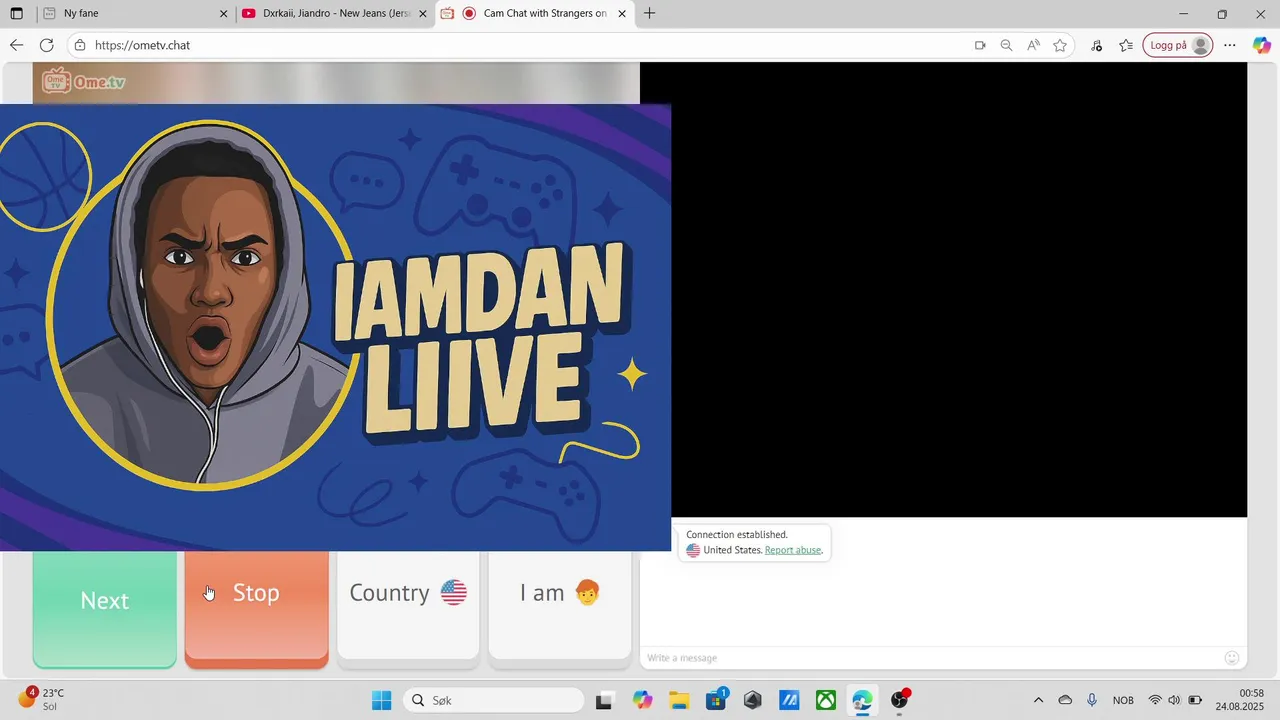
Task: Launch Copilot from the taskbar
Action: (642, 700)
